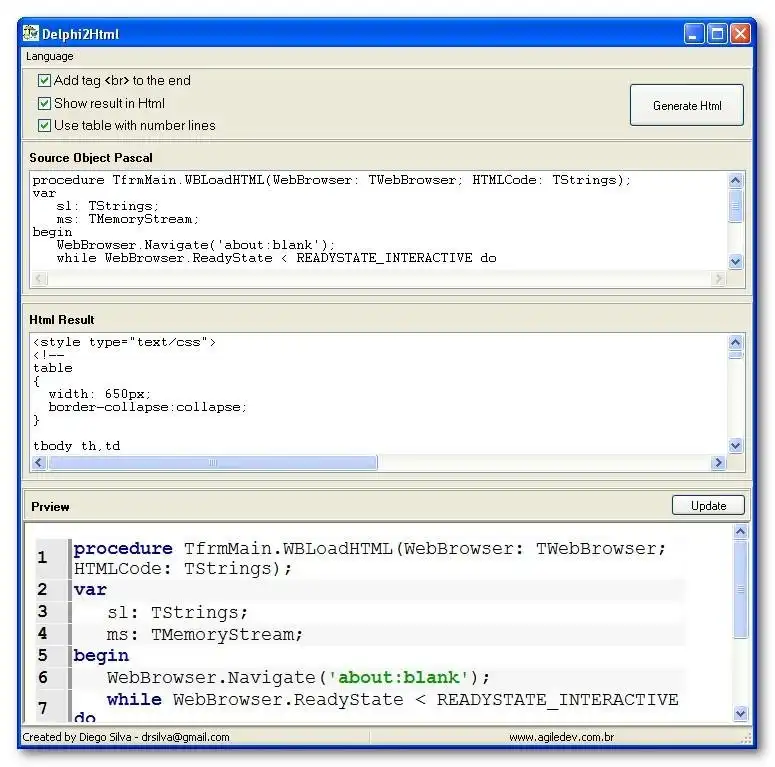775x767 pixels.
Task: Click into the Source Object Pascal editor
Action: 378,220
